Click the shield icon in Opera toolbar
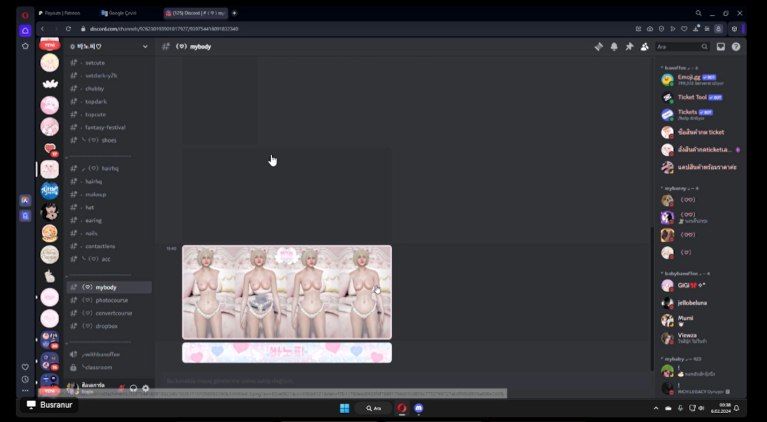The height and width of the screenshot is (422, 767). pyautogui.click(x=661, y=29)
